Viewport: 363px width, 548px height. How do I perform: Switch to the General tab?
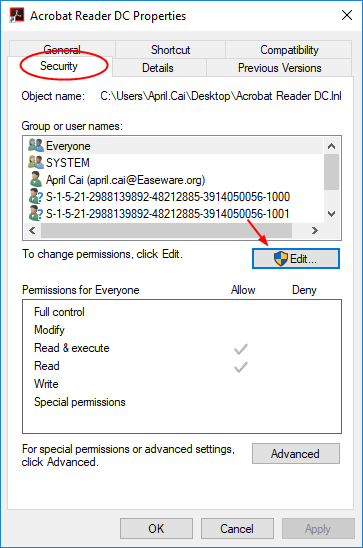click(x=62, y=49)
